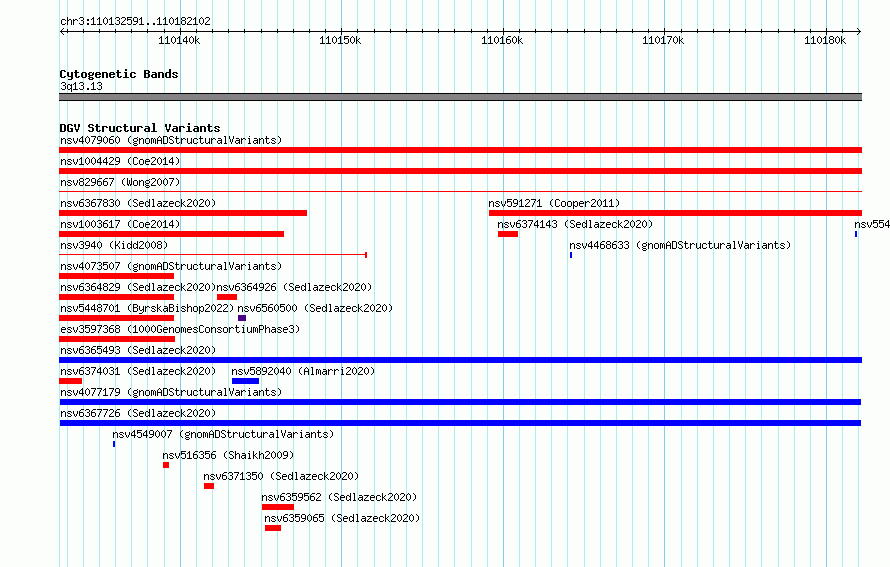Click the blue nsv6365493 full-width bar
The width and height of the screenshot is (890, 567).
click(460, 360)
